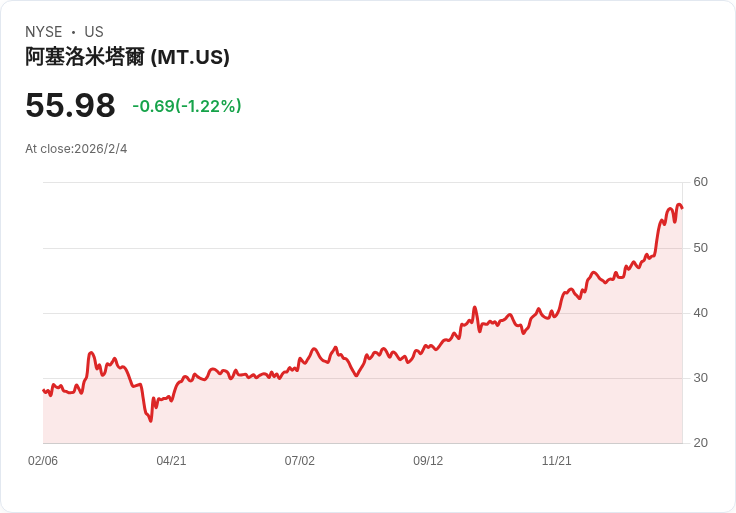This screenshot has width=736, height=513.
Task: Click the 20 price level on y-axis
Action: pos(700,443)
